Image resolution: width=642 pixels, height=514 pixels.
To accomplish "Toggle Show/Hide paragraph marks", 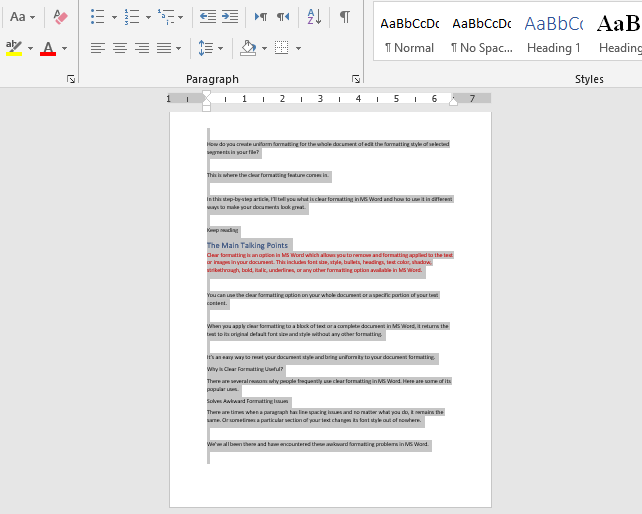I will 345,17.
